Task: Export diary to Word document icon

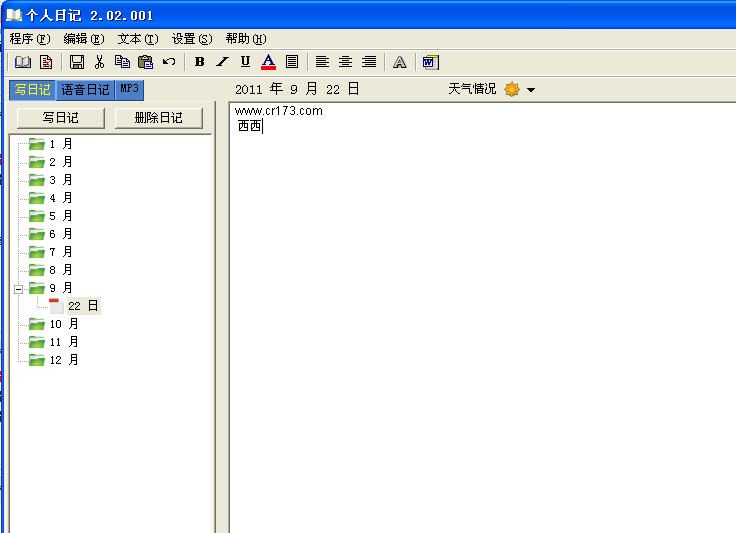Action: click(x=430, y=62)
